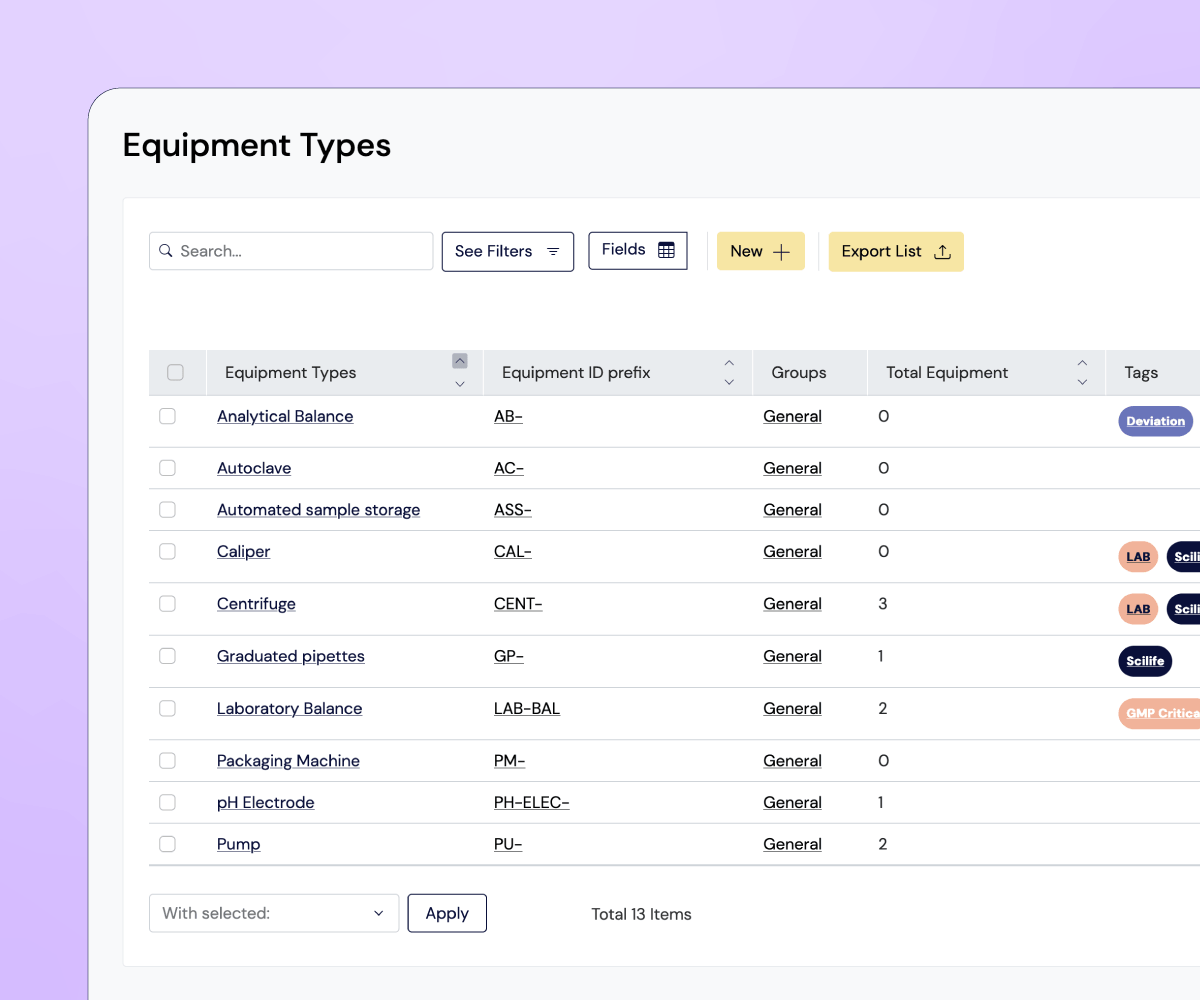This screenshot has width=1200, height=1000.
Task: Click the Equipment Types page heading
Action: [x=257, y=146]
